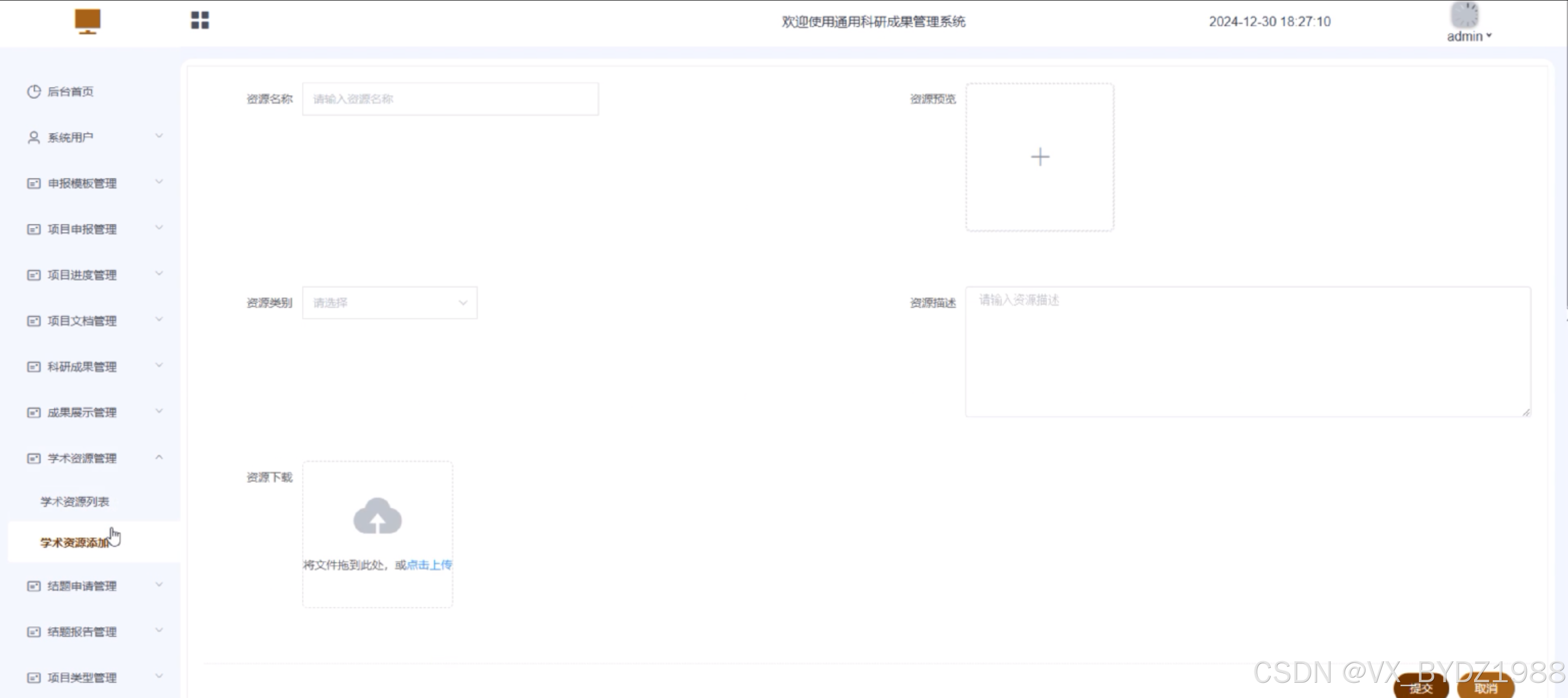Click the admin avatar image
The width and height of the screenshot is (1568, 698).
(1464, 15)
